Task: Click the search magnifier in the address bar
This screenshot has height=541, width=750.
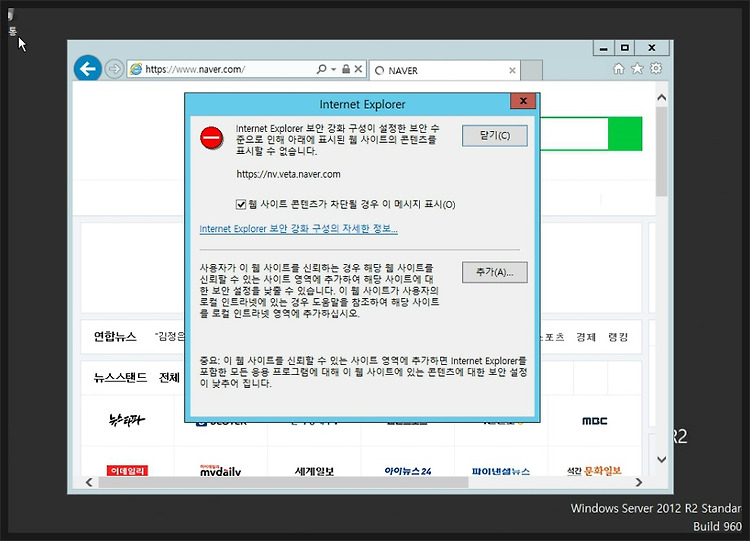Action: coord(321,69)
